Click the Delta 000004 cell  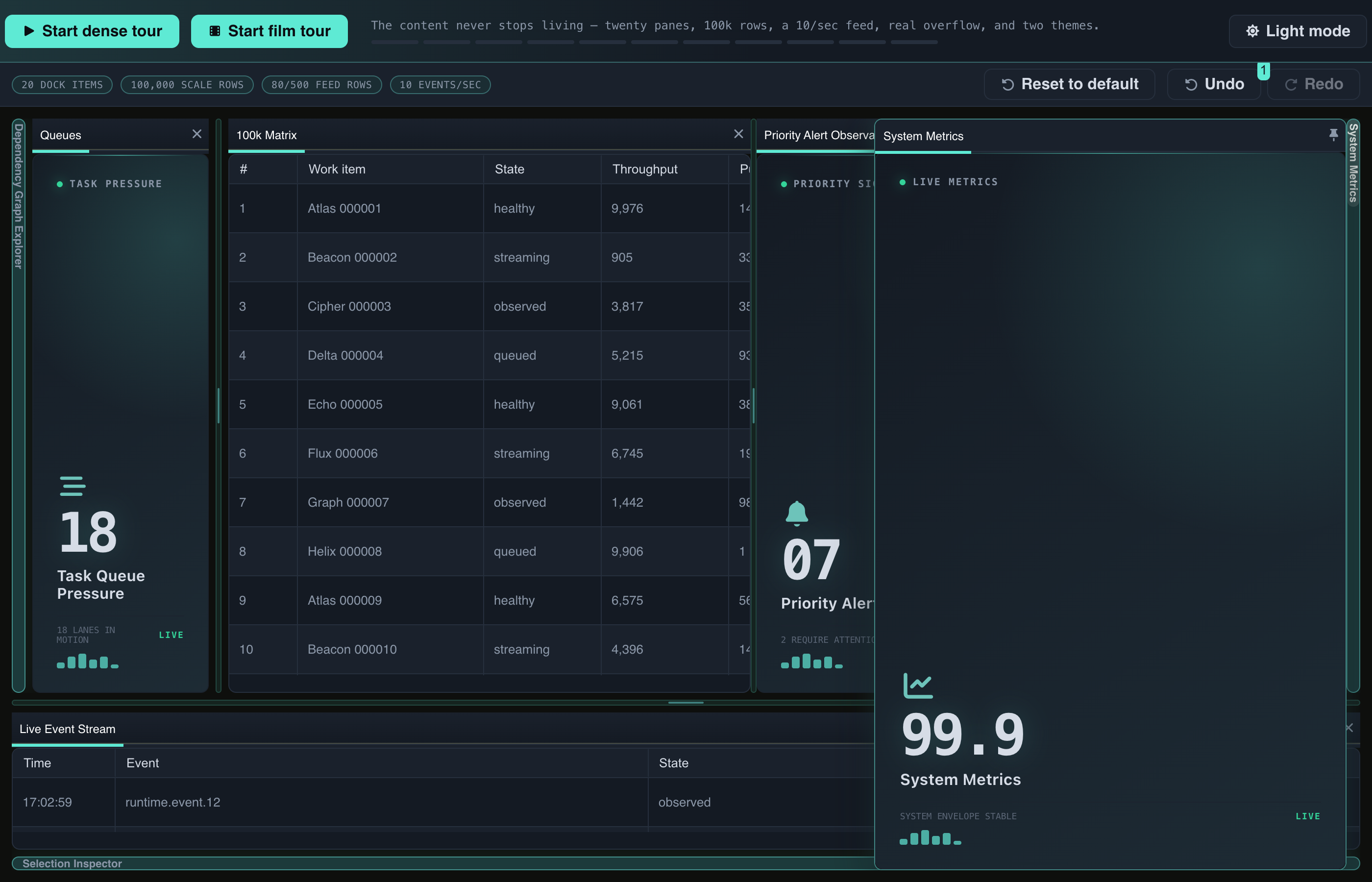(x=391, y=355)
